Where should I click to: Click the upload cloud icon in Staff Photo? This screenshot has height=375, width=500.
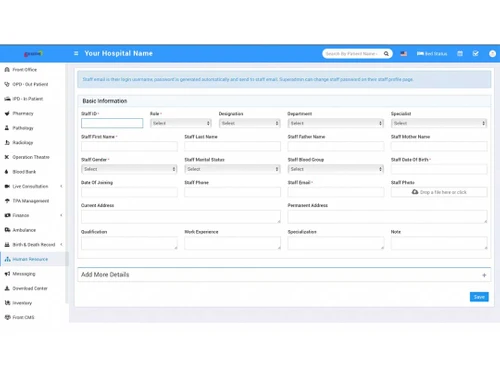point(415,192)
